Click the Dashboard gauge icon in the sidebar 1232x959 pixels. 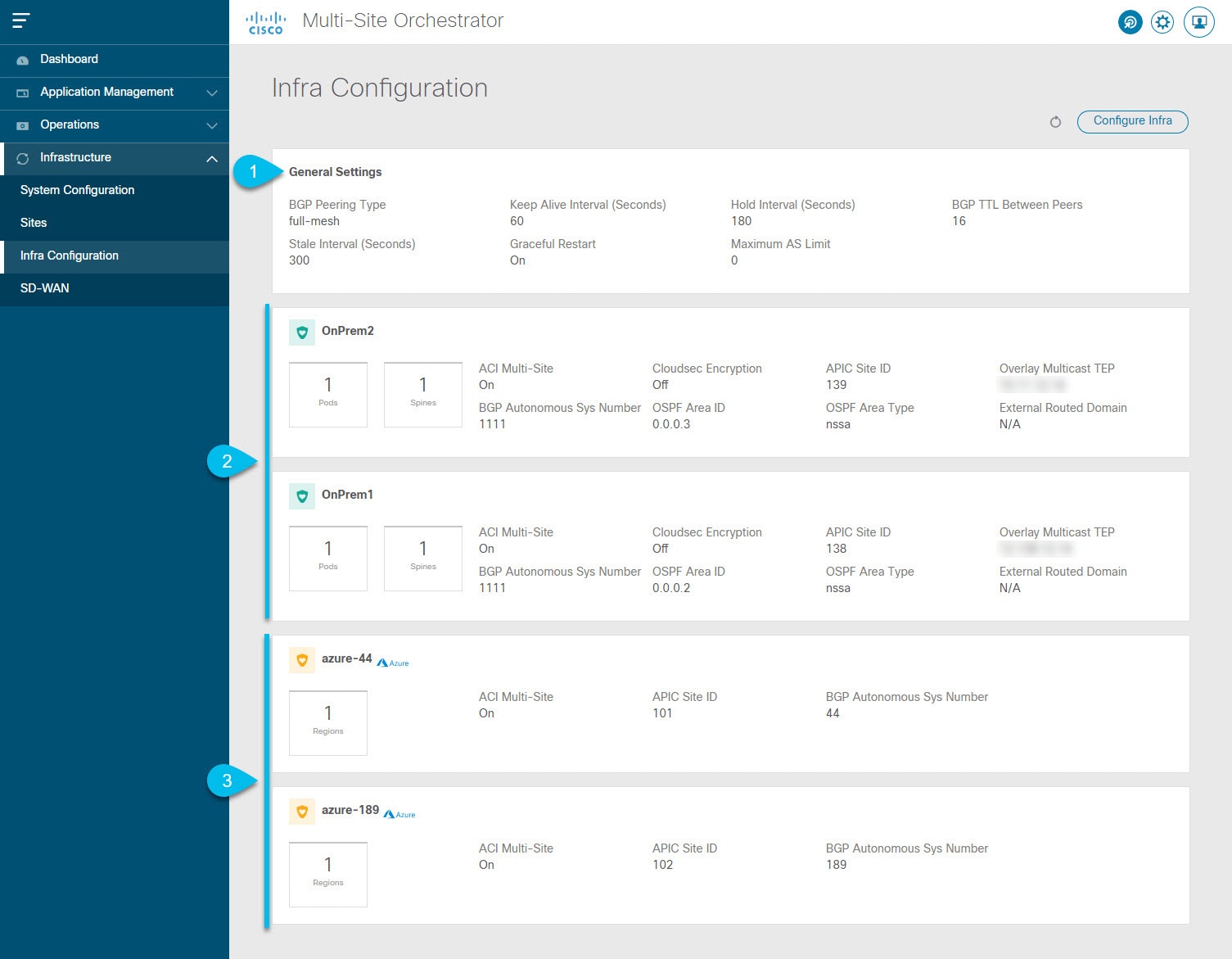23,60
